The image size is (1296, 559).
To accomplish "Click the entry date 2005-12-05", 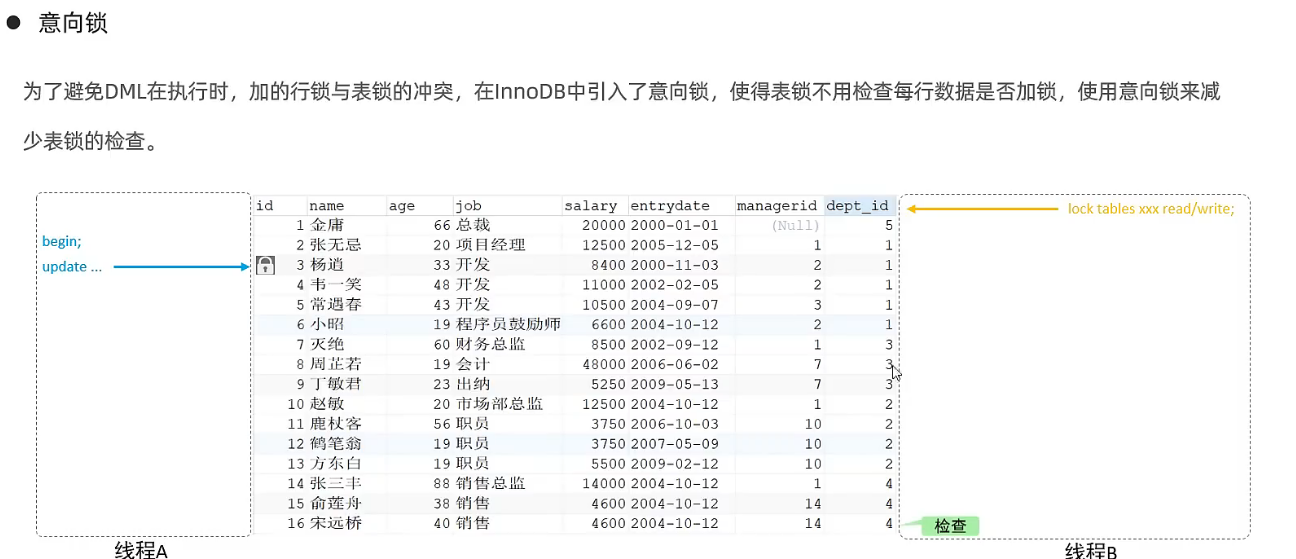I will tap(674, 245).
